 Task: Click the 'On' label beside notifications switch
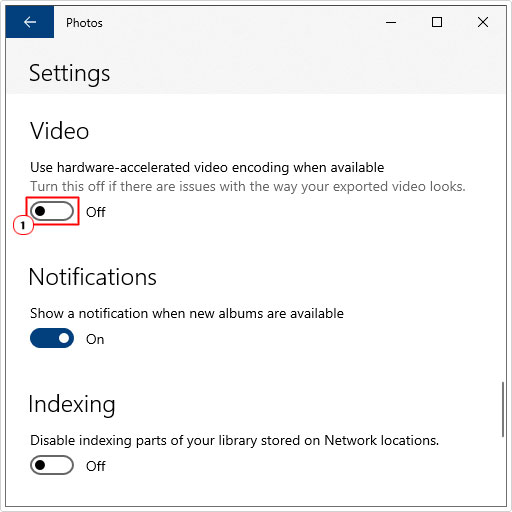tap(95, 339)
